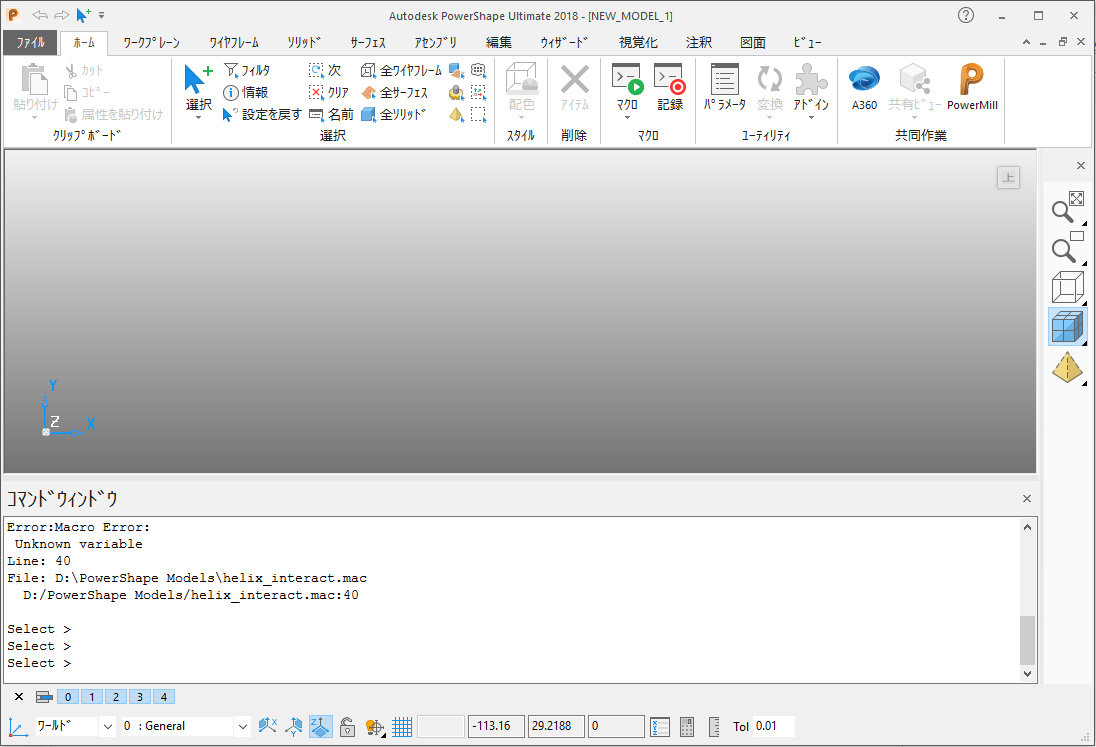Click the select solids-and-surfaces icon

coord(456,71)
